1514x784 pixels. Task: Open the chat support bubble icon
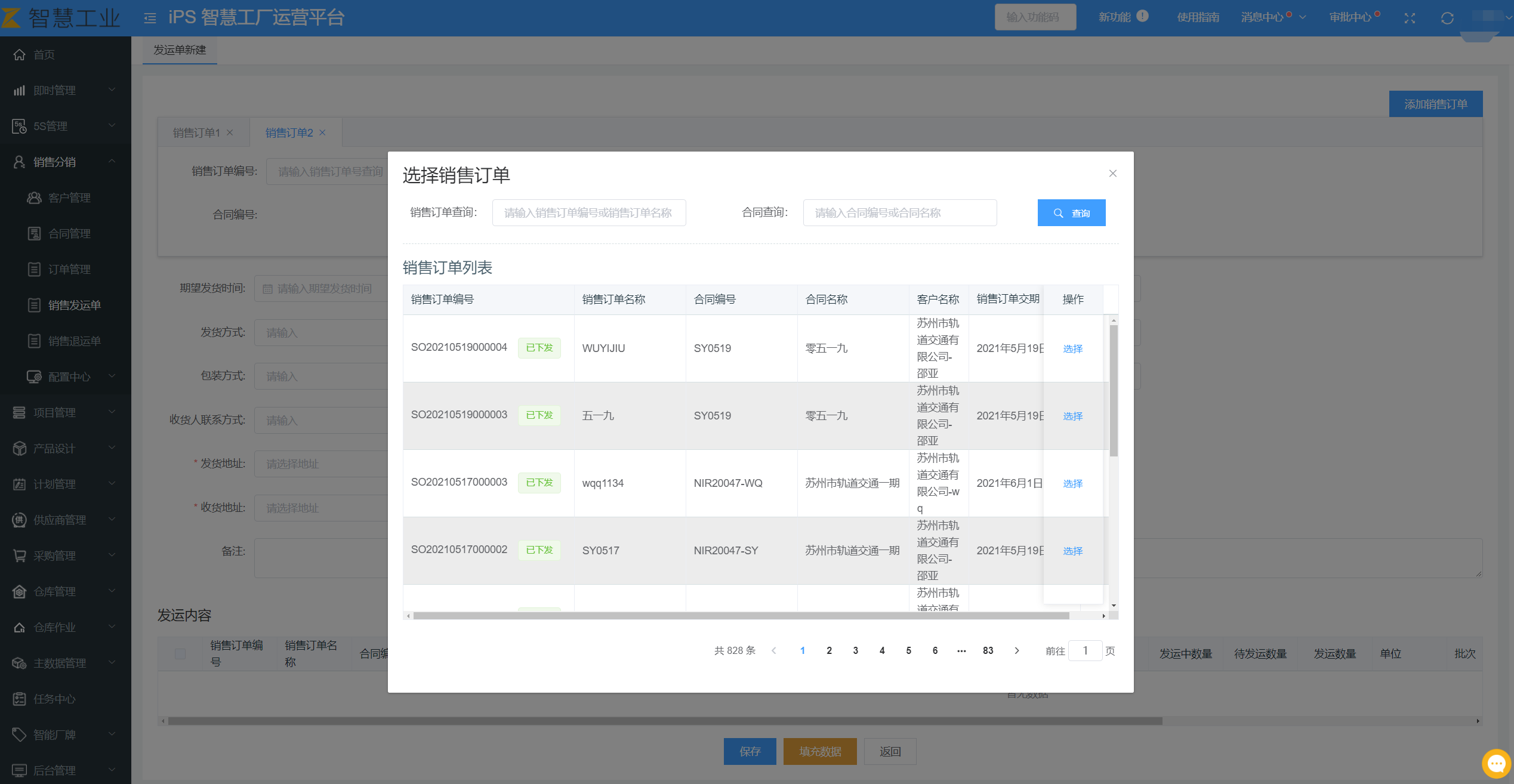(1496, 764)
